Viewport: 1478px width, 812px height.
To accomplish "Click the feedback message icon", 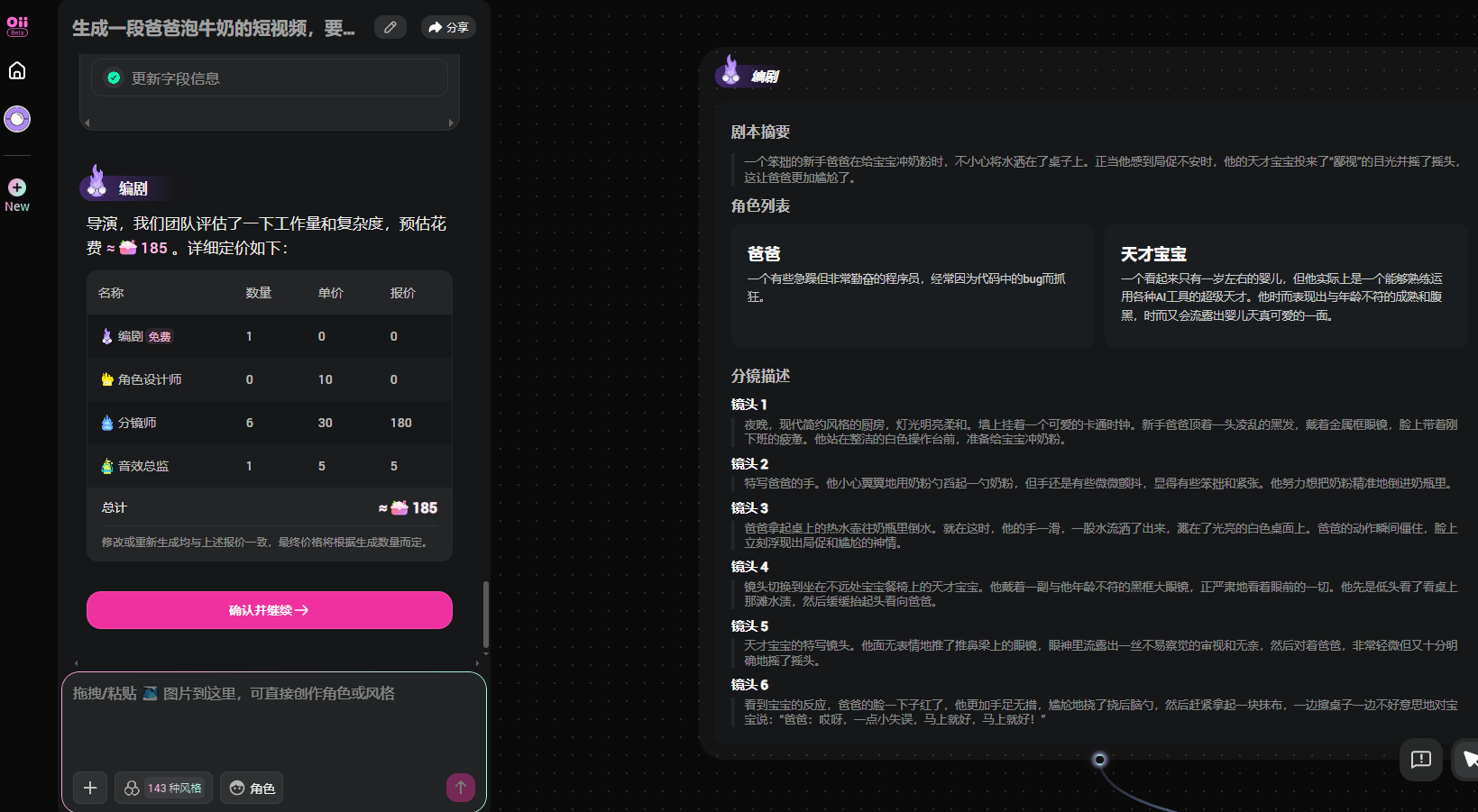I will tap(1420, 759).
